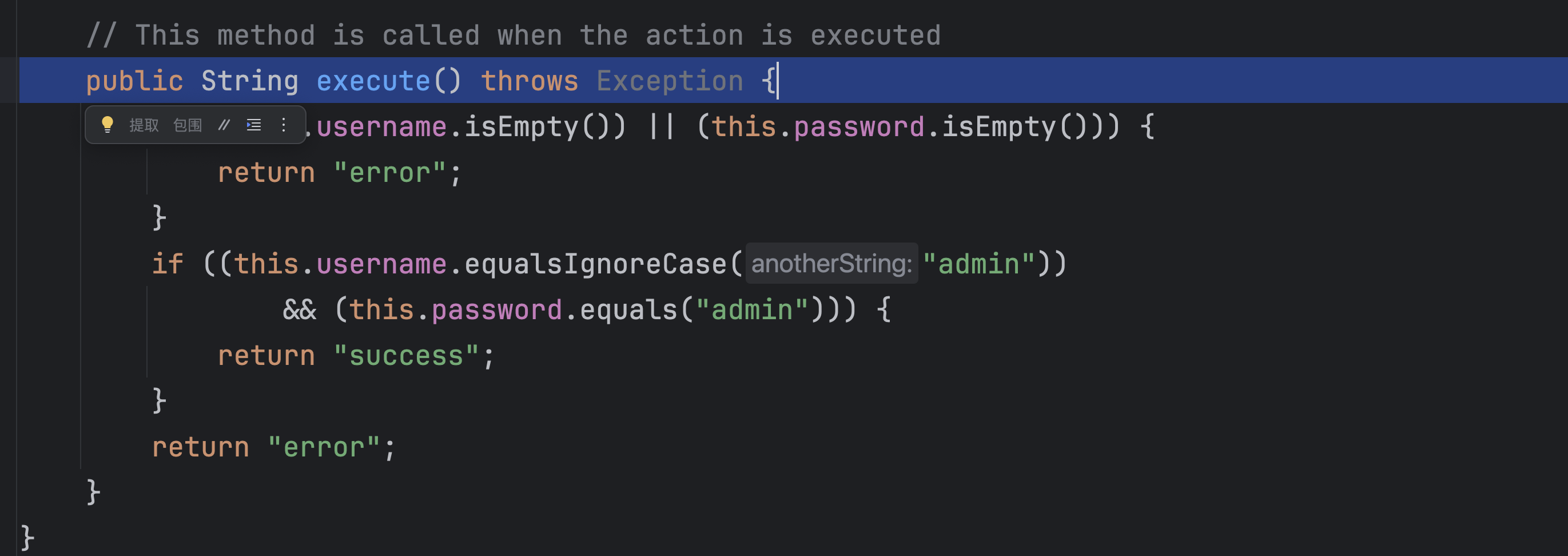Click the throws keyword

coord(529,81)
